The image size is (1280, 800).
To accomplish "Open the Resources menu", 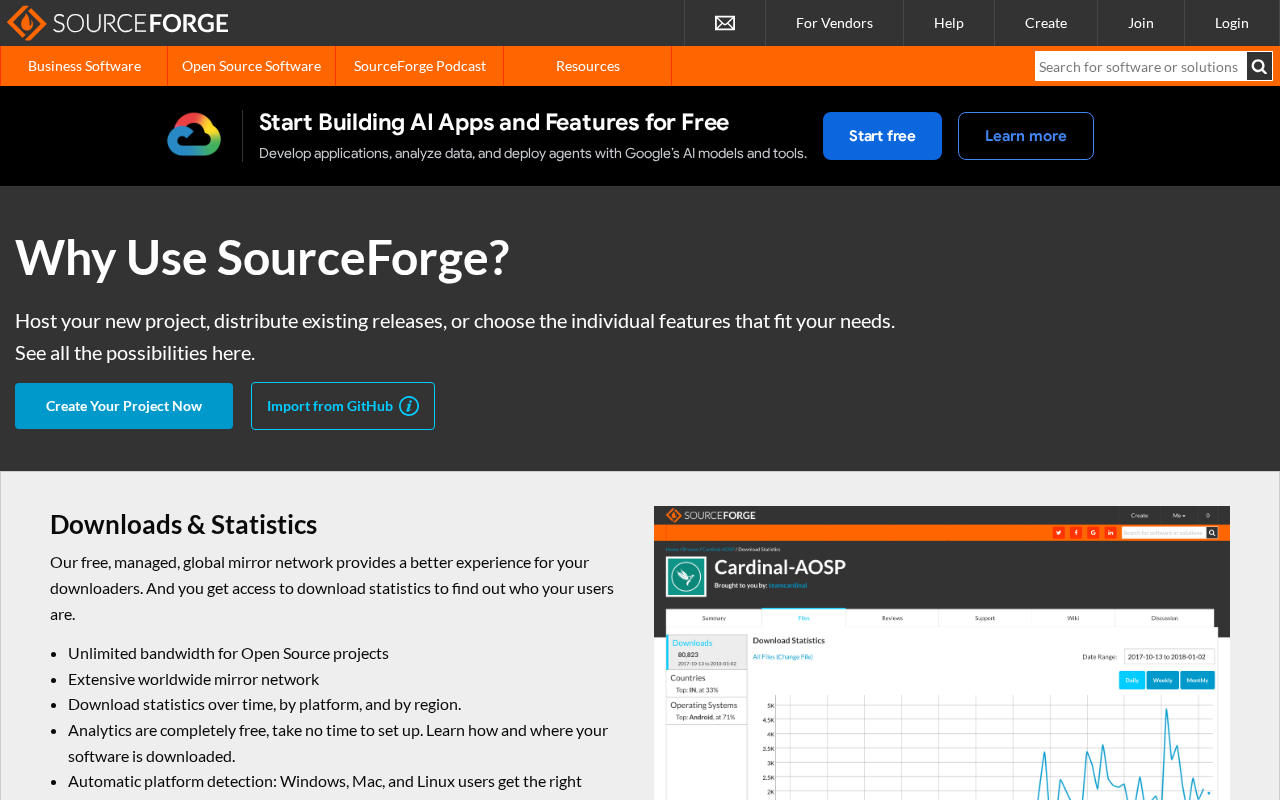I will (588, 66).
